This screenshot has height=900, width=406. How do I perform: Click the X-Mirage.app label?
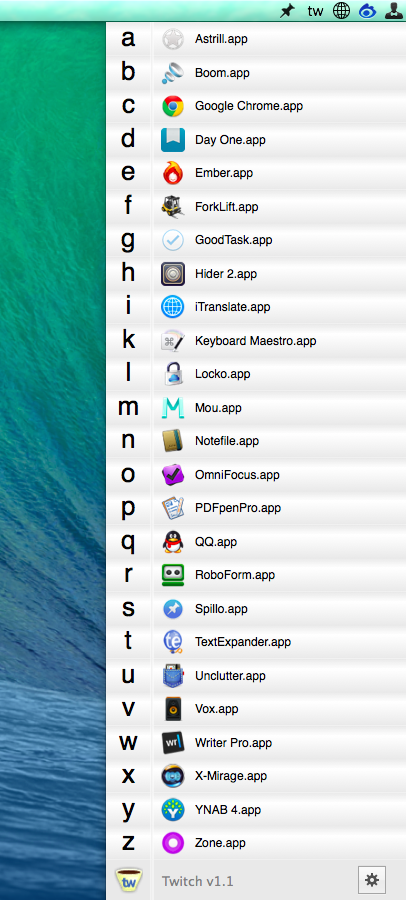[x=231, y=776]
